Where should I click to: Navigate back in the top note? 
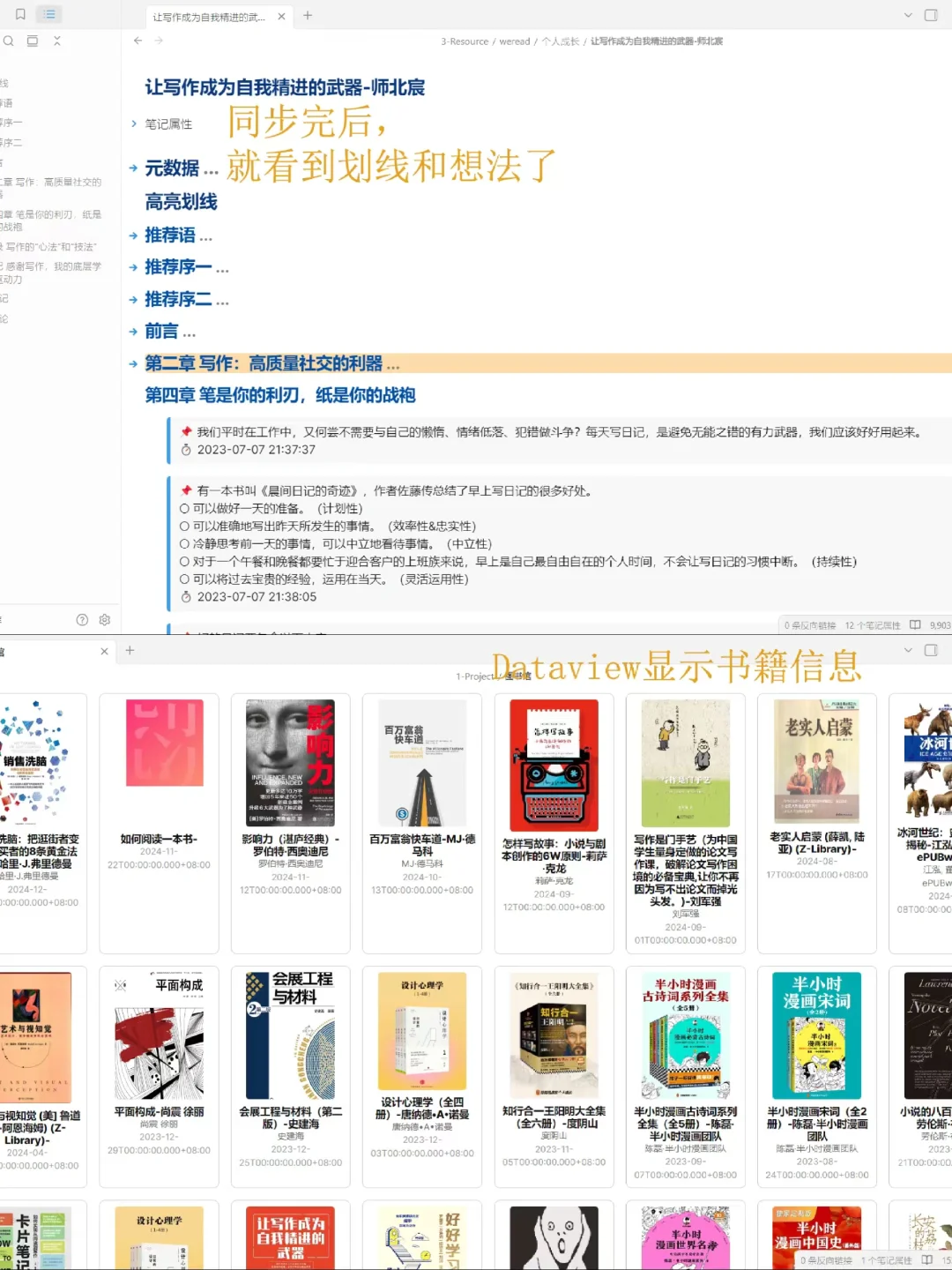[138, 41]
